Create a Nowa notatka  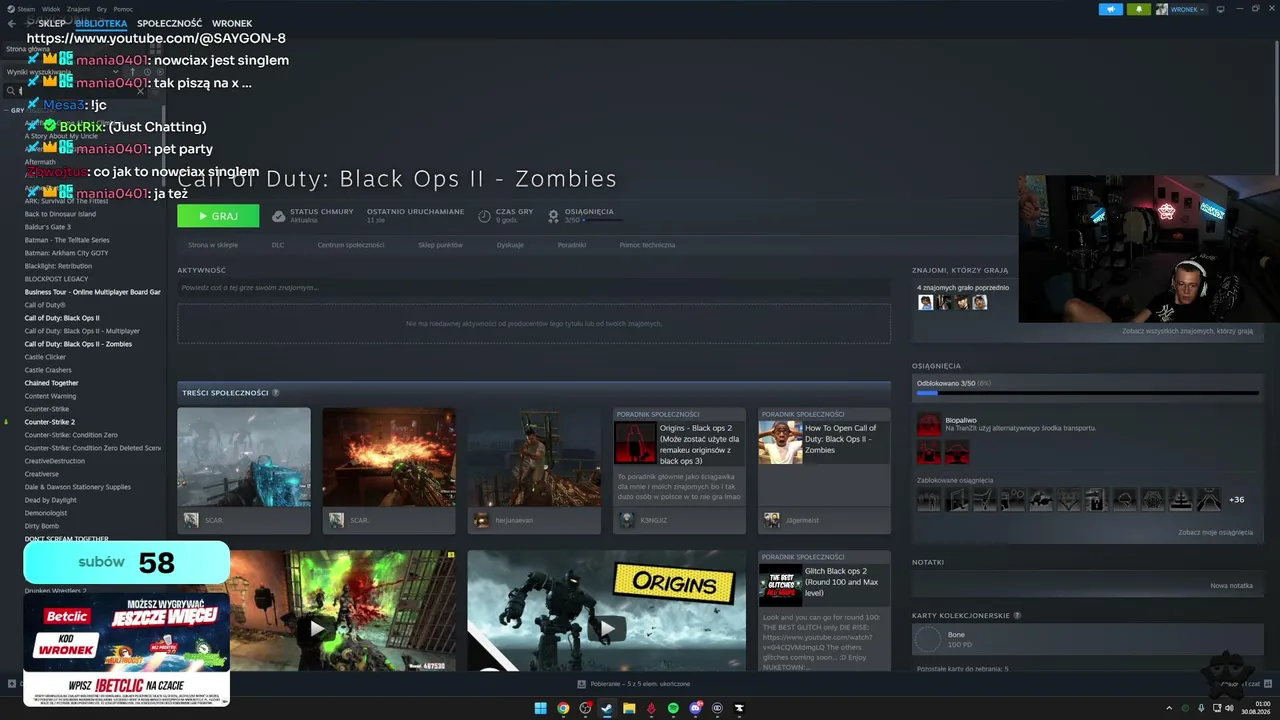1232,585
